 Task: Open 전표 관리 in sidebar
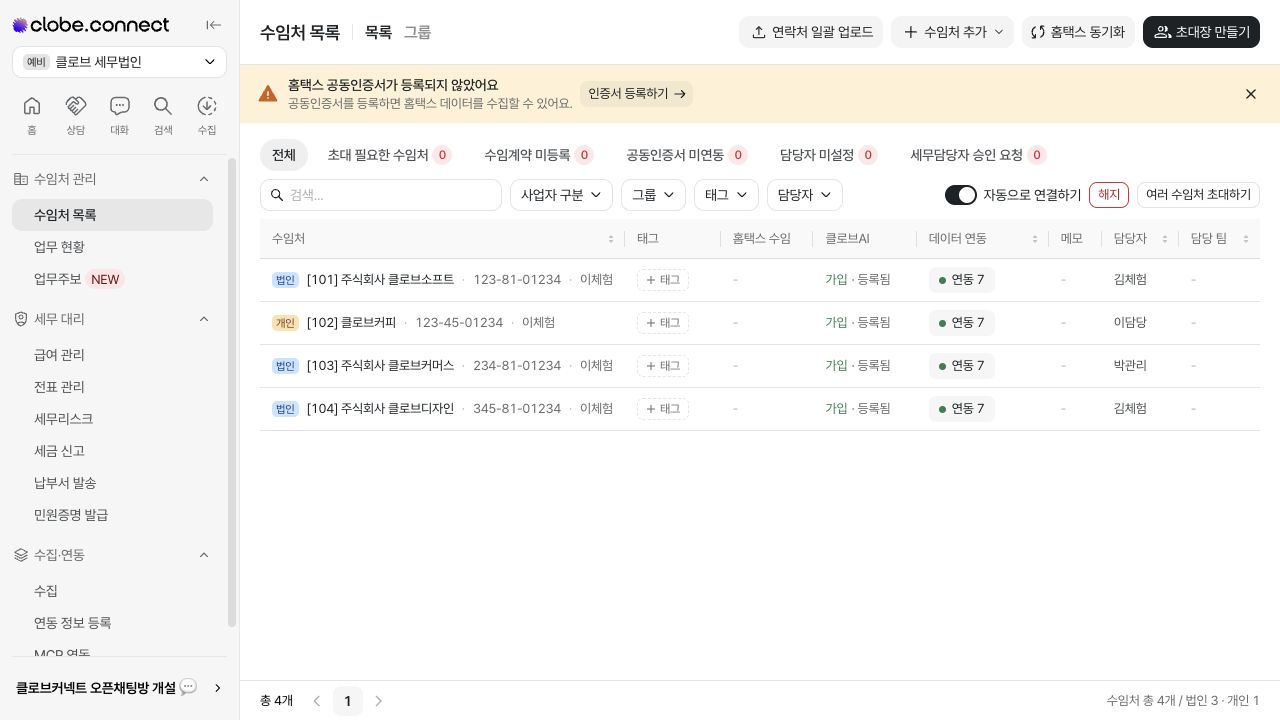click(x=112, y=387)
